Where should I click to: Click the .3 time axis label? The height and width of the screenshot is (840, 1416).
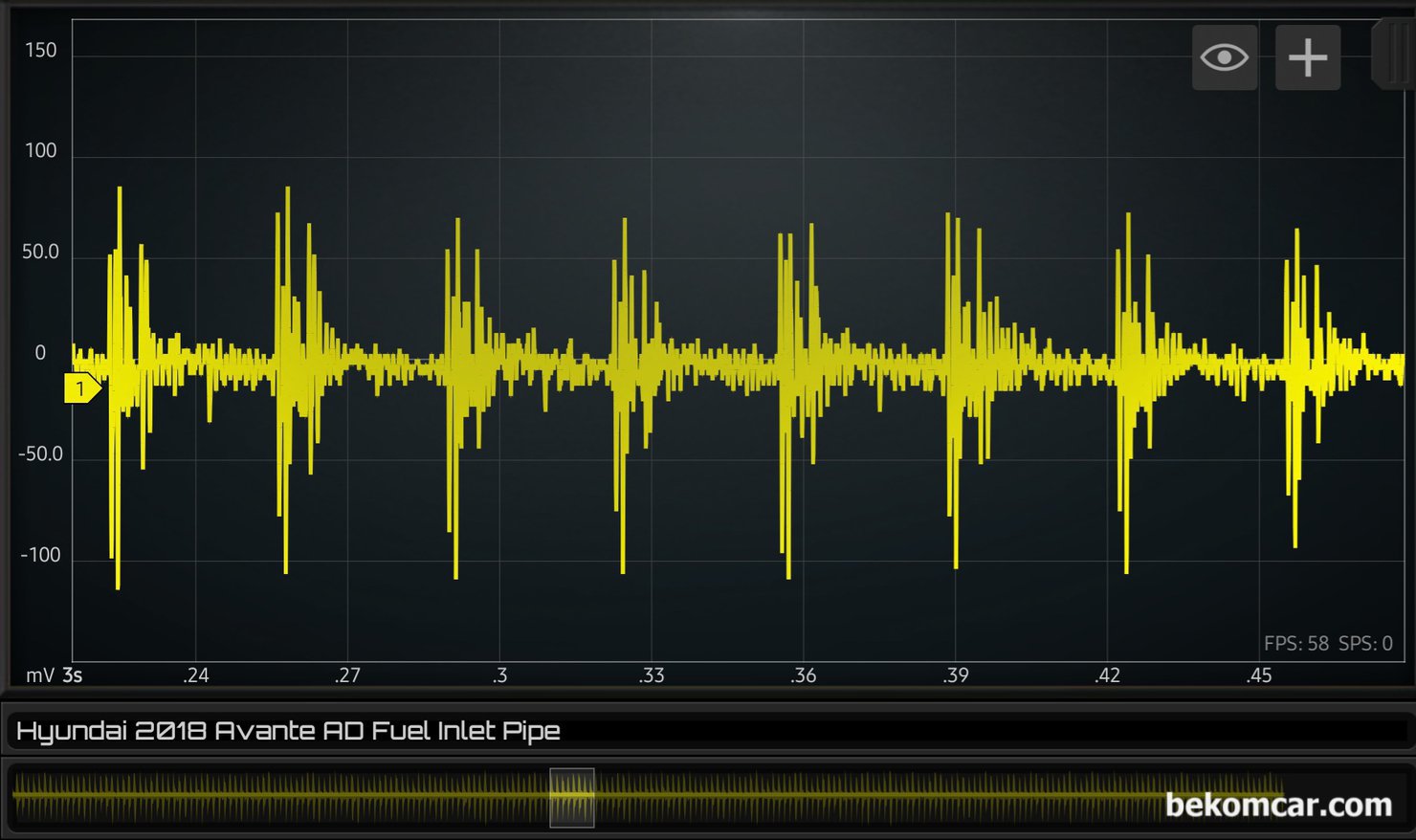click(499, 675)
